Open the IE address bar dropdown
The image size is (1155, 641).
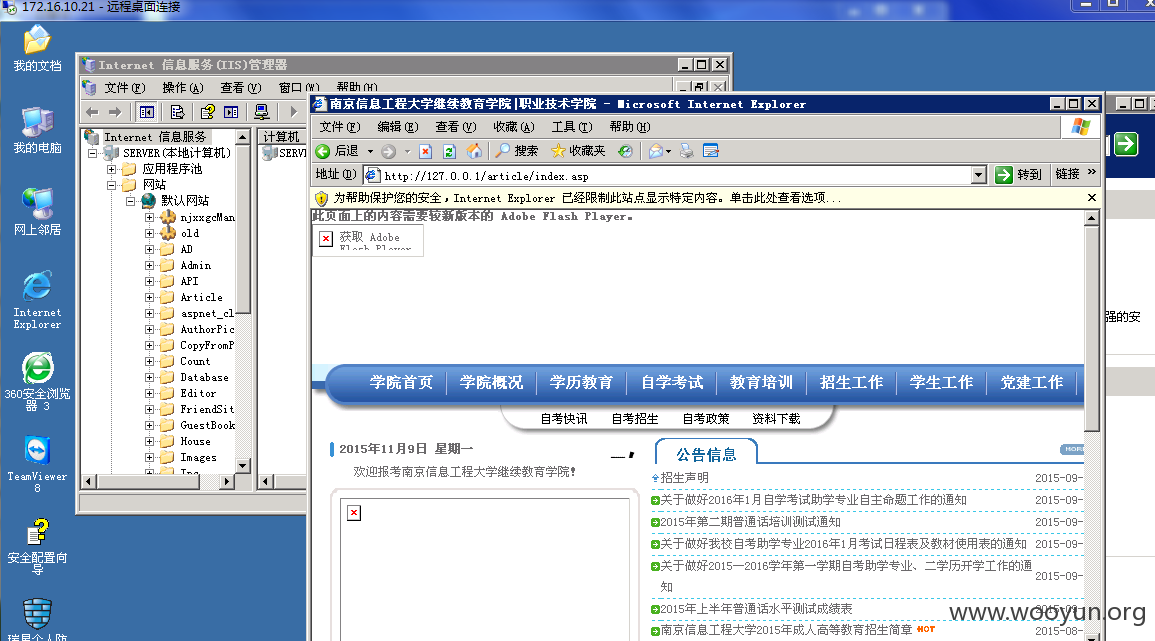(978, 175)
